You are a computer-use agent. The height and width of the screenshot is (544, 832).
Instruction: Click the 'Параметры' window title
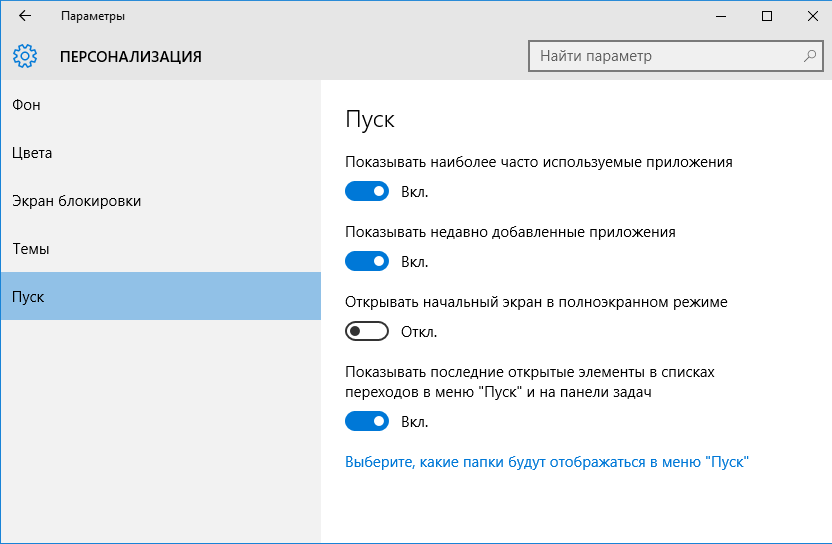93,16
